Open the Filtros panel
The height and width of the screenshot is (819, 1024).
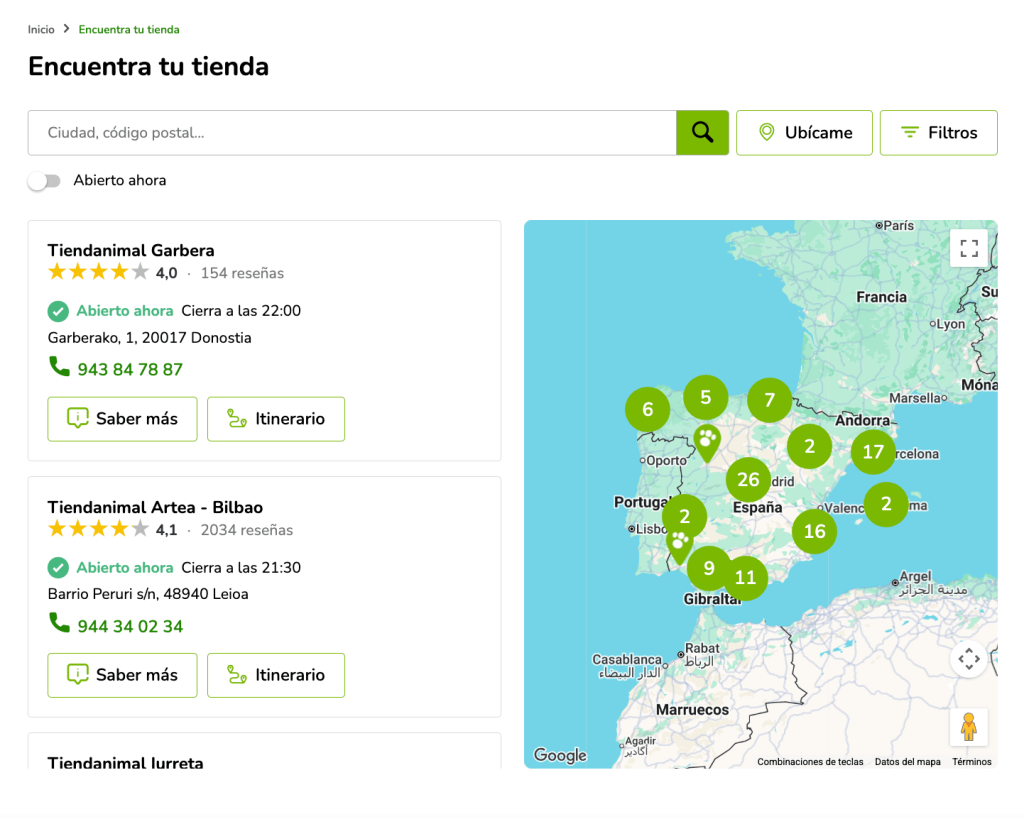click(938, 133)
